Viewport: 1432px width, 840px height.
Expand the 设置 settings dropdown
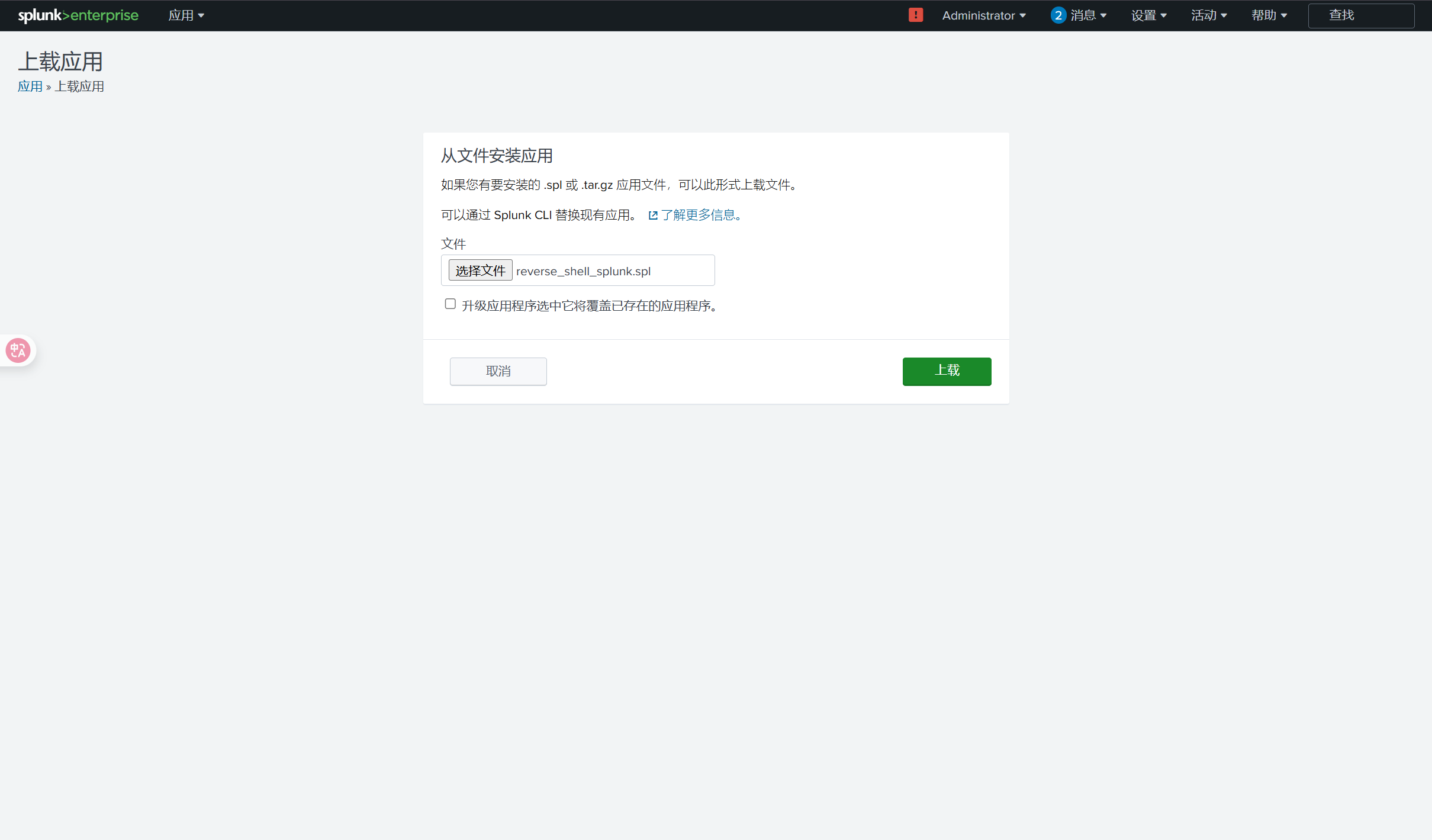pos(1148,15)
